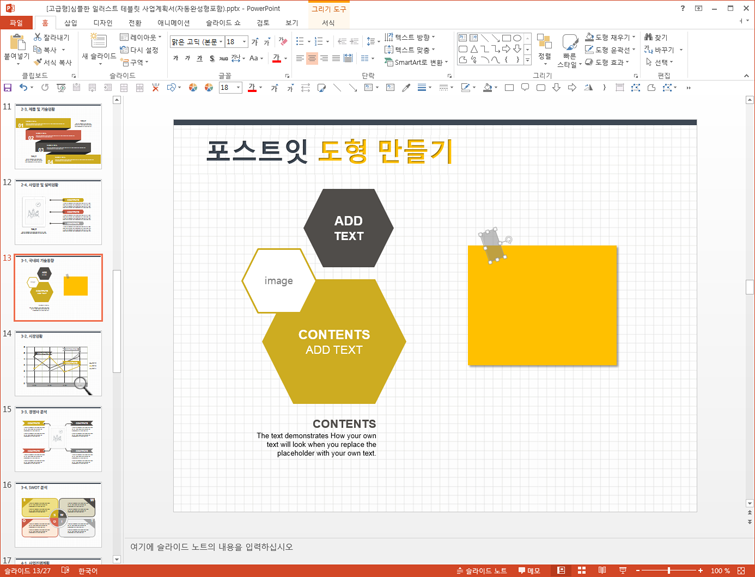Open the Arrange (정렬) menu
The width and height of the screenshot is (755, 577).
click(x=545, y=48)
